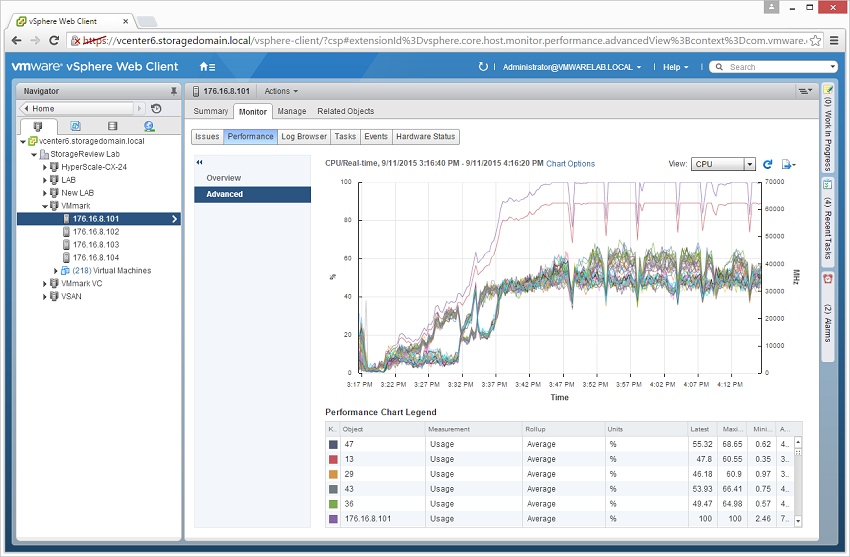Viewport: 850px width, 557px height.
Task: Open Alarms sidebar icon
Action: [x=828, y=278]
